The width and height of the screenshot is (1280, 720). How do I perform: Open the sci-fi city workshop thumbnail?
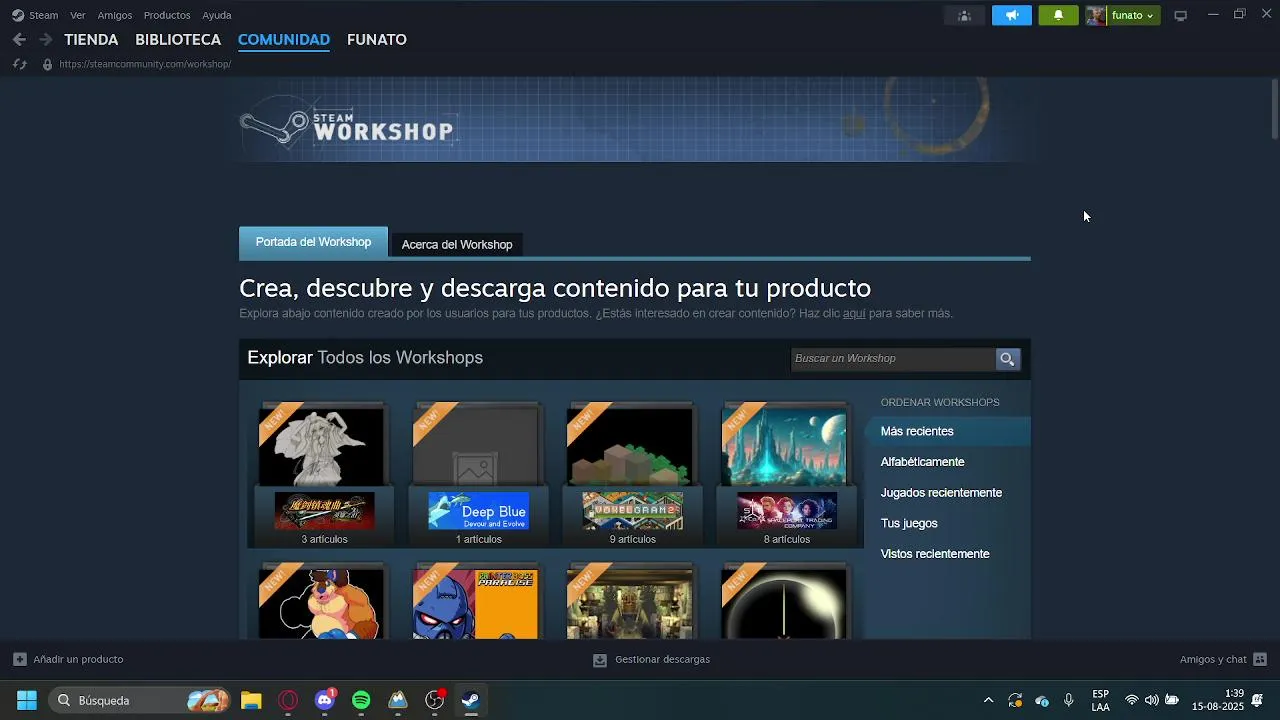(784, 446)
